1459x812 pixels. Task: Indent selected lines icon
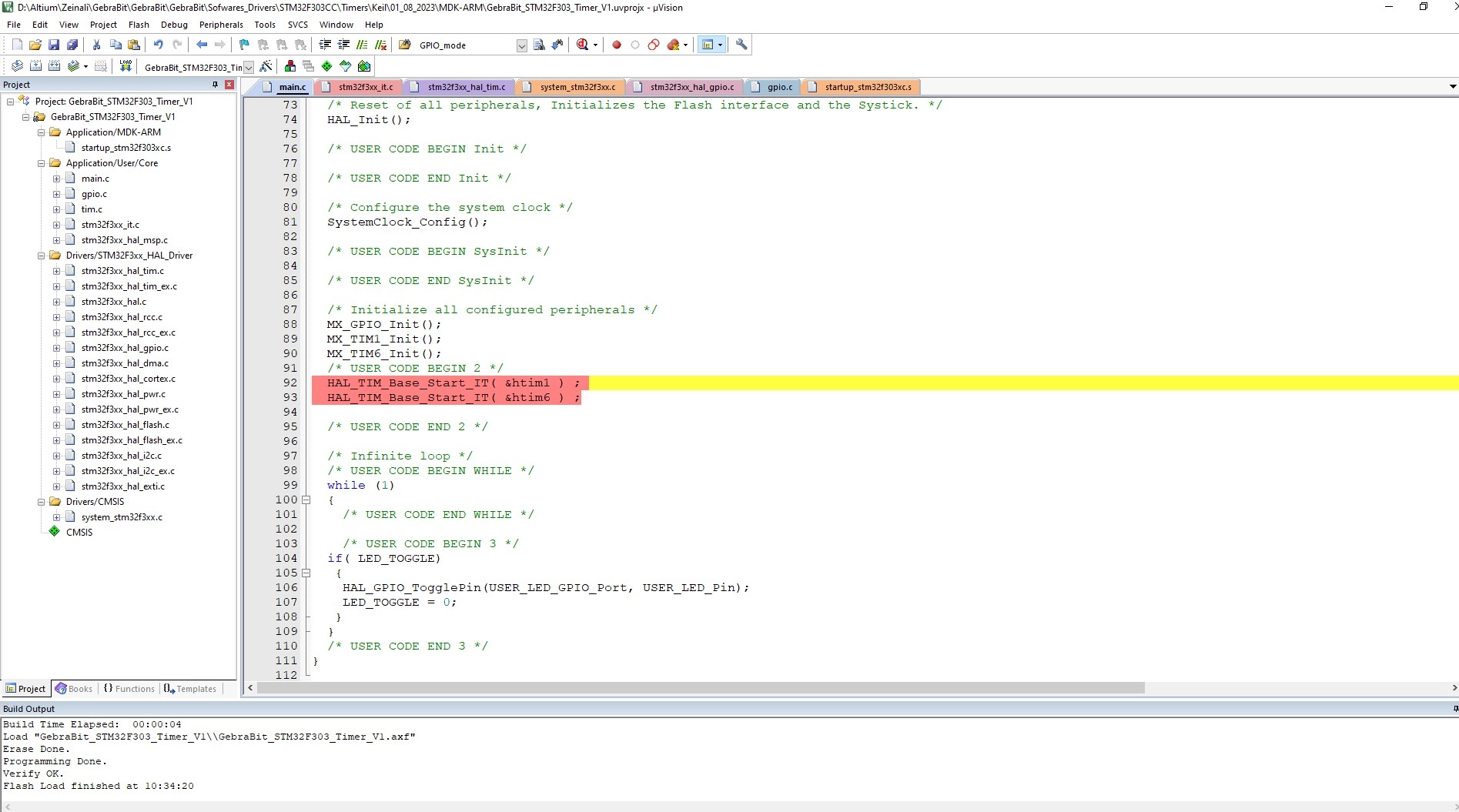(325, 45)
